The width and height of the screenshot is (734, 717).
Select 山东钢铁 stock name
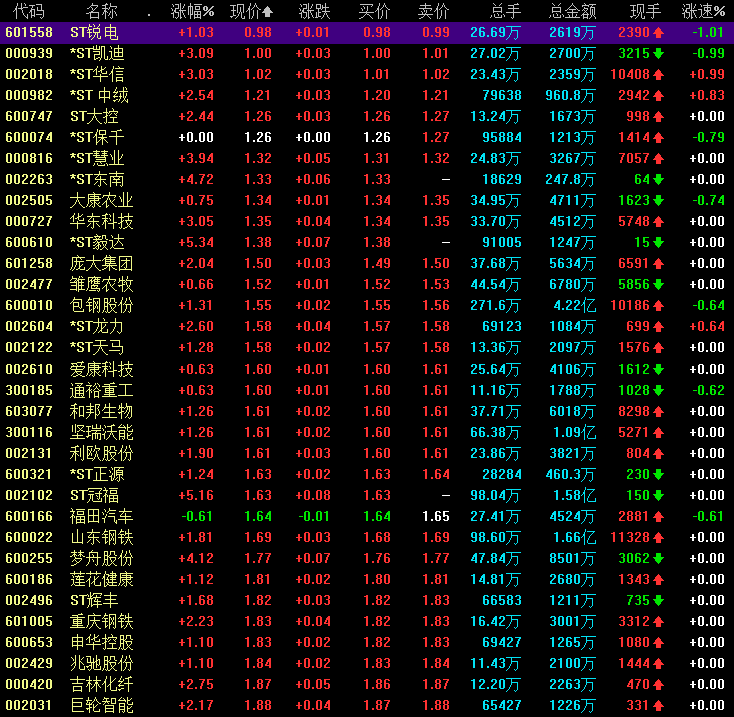tap(102, 537)
